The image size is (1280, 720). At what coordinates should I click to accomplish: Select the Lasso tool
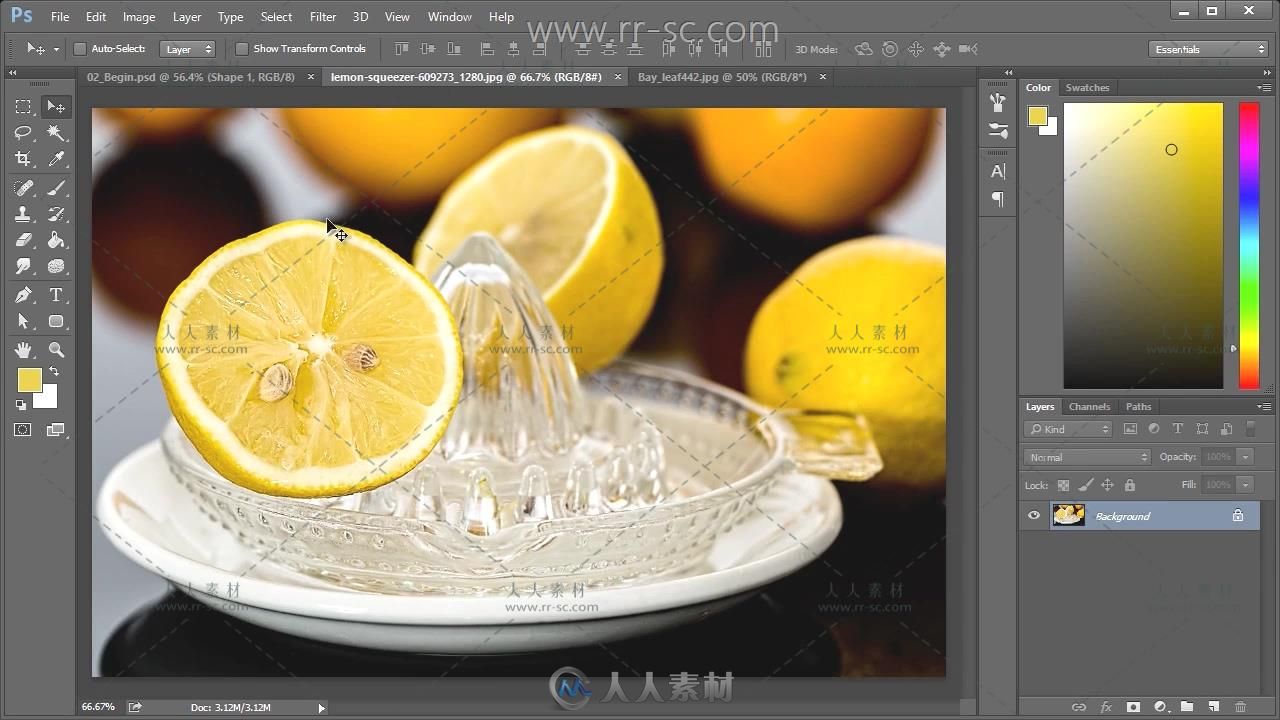tap(23, 132)
